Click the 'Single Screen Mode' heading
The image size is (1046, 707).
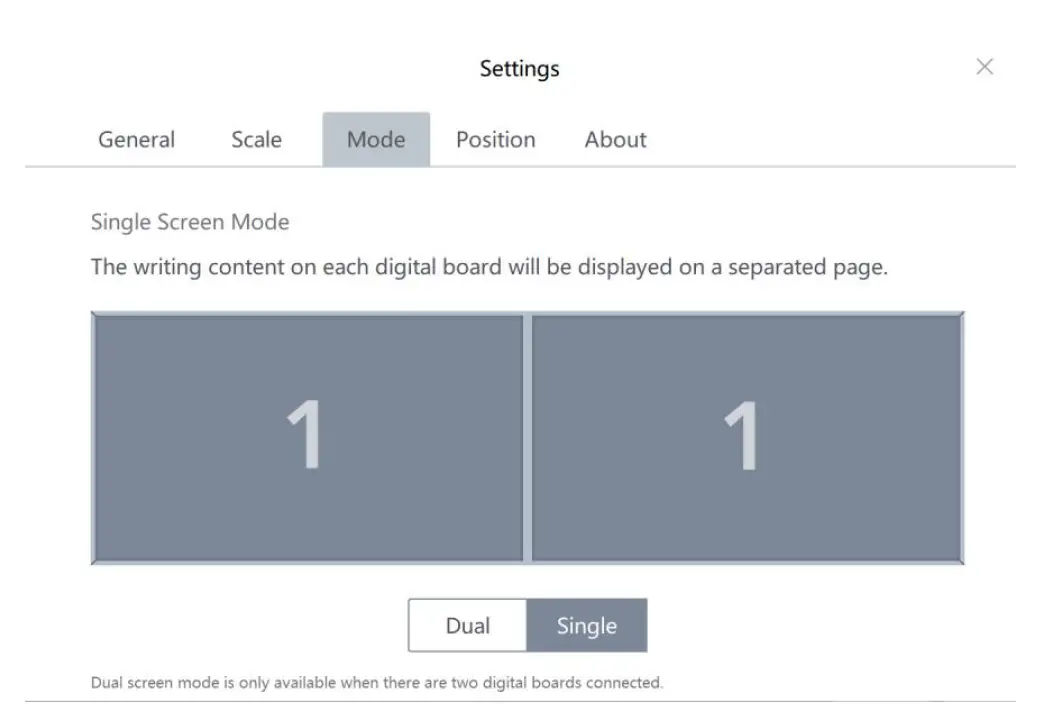(x=190, y=222)
